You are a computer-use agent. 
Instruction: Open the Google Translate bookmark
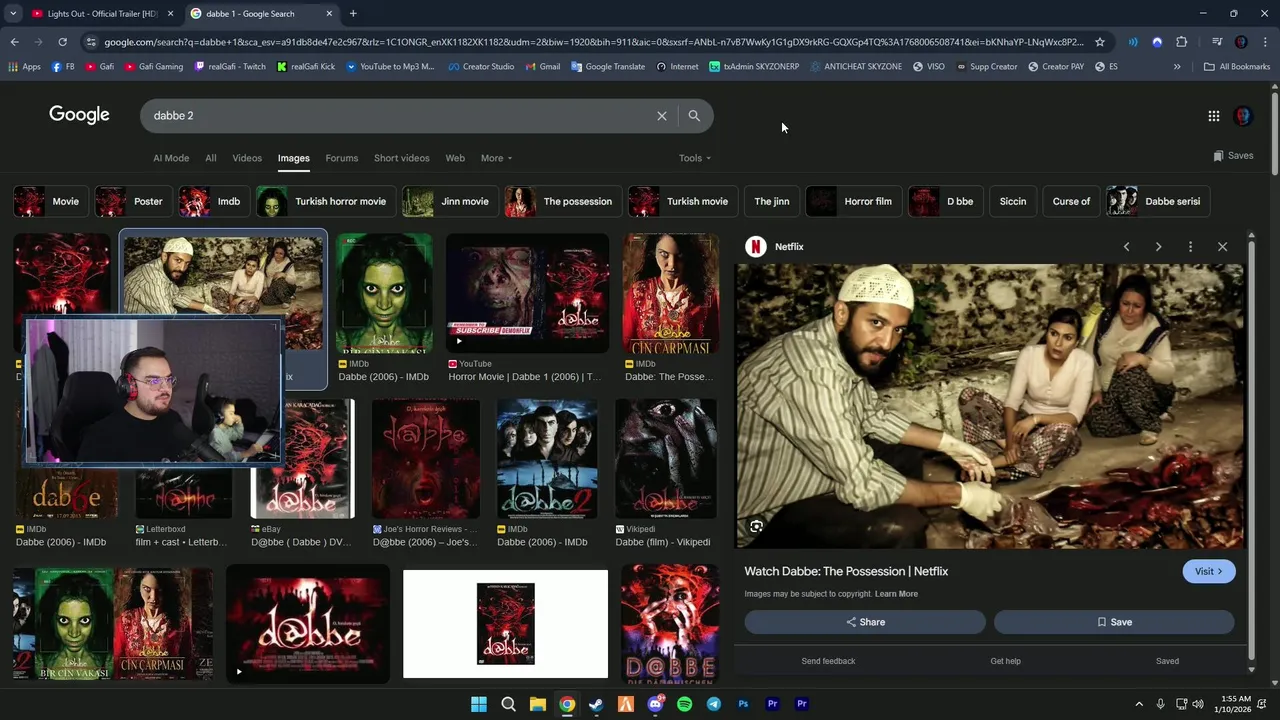pos(607,67)
